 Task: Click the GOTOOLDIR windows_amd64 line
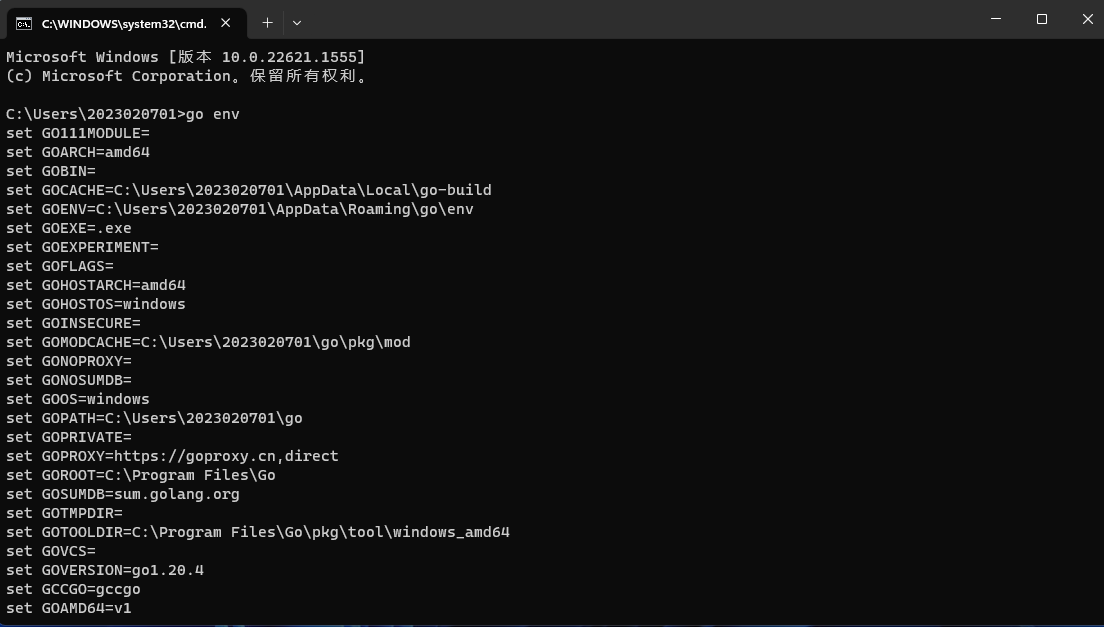[x=258, y=532]
